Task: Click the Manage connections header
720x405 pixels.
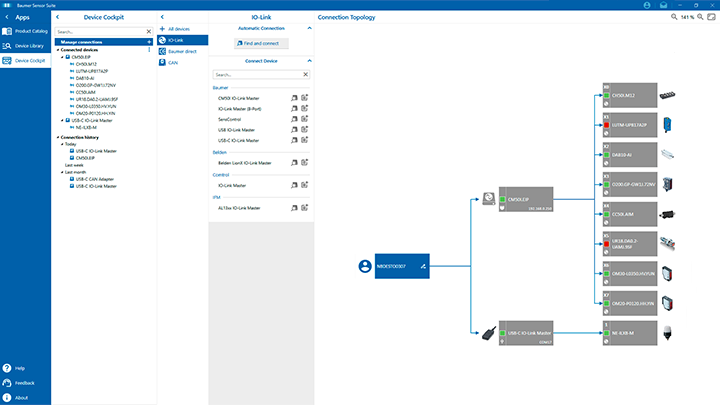Action: 104,42
